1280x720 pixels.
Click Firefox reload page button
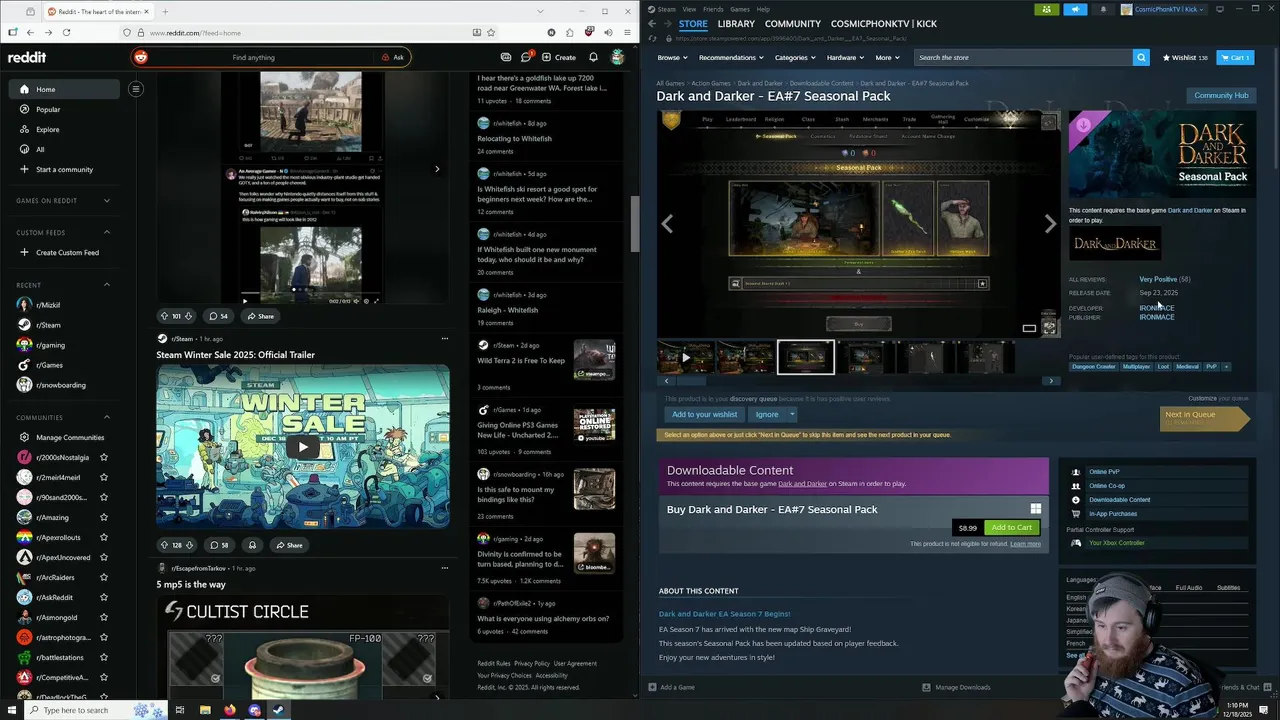click(x=67, y=32)
